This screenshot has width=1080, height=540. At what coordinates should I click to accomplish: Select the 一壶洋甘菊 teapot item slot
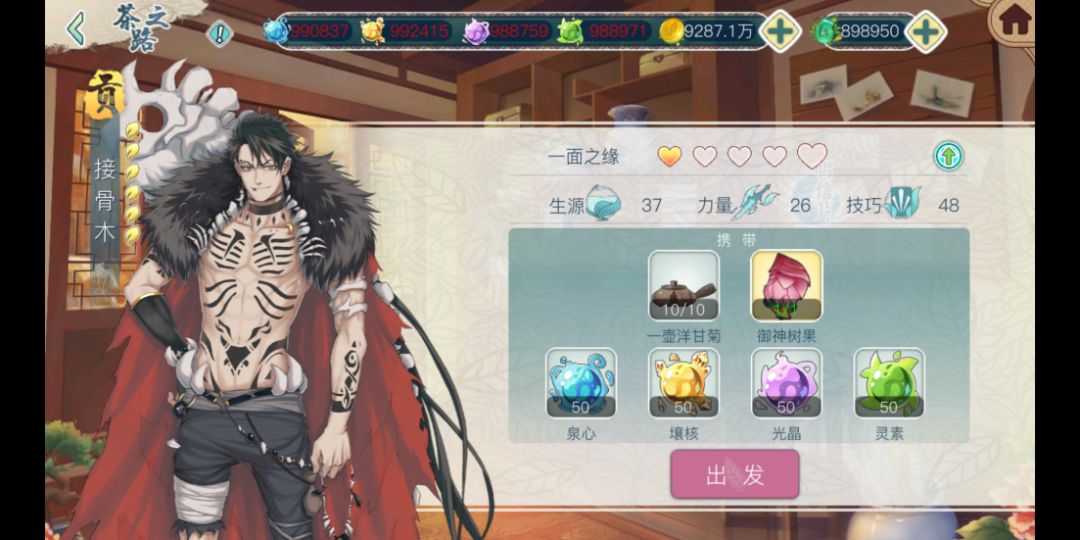tap(684, 286)
